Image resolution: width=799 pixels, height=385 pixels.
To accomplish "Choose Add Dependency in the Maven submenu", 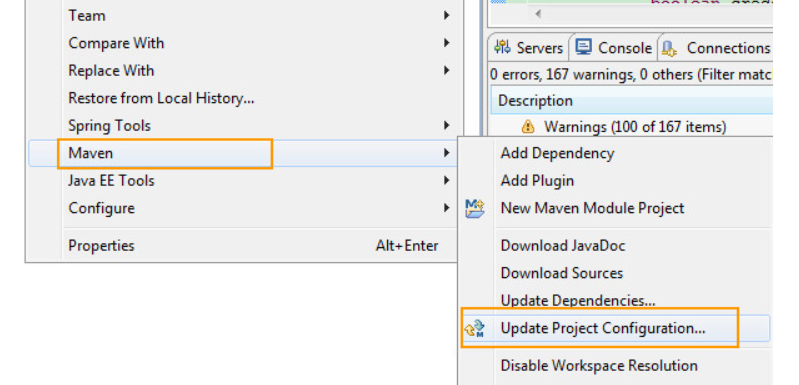I will click(616, 153).
